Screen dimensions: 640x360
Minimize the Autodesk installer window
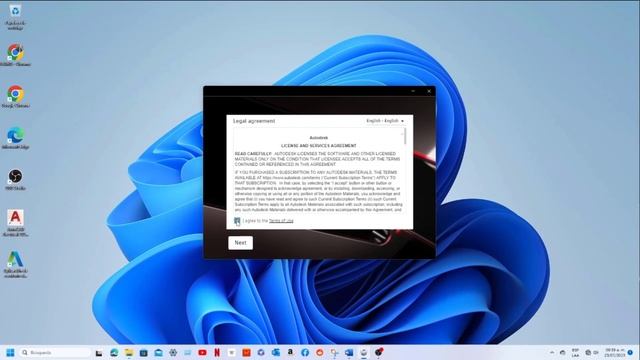(x=413, y=91)
